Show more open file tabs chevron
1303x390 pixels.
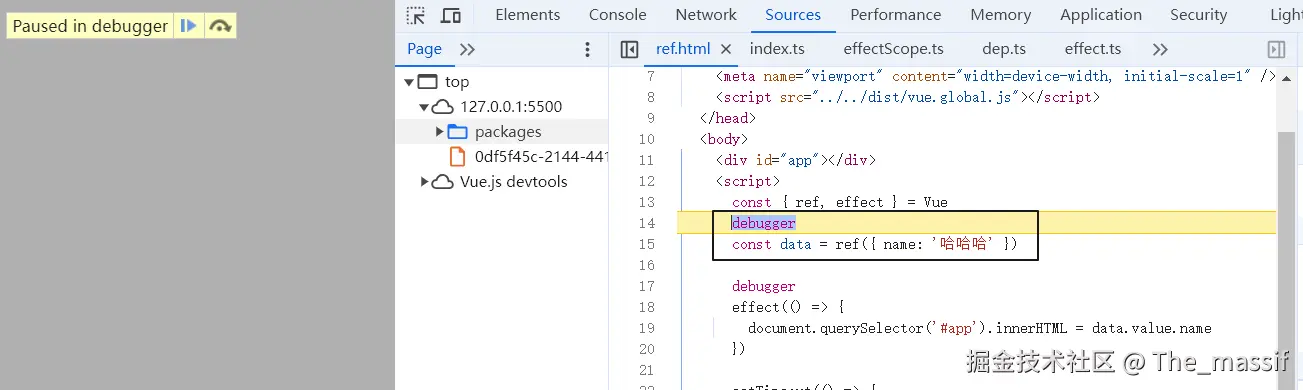[x=1160, y=49]
